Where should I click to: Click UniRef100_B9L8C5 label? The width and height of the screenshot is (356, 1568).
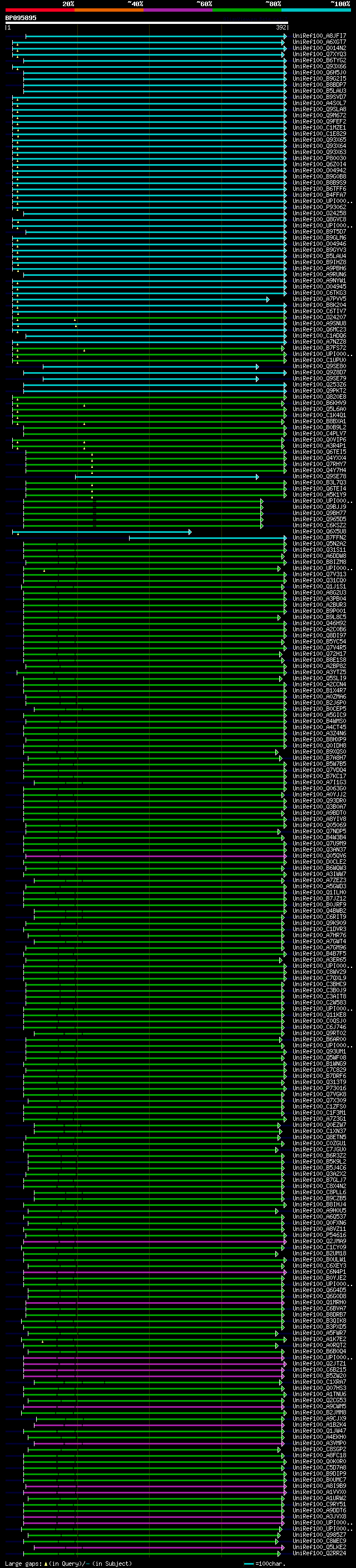tap(319, 617)
